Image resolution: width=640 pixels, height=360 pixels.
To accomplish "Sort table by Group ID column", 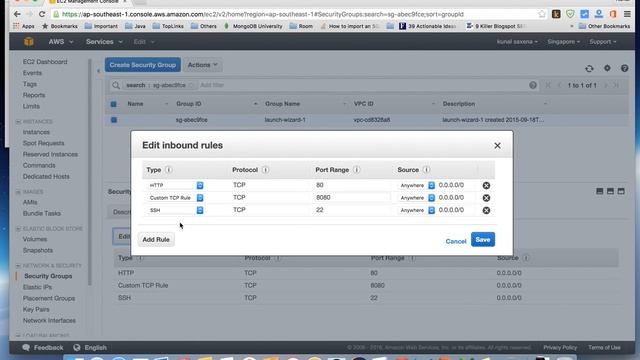I will [189, 104].
